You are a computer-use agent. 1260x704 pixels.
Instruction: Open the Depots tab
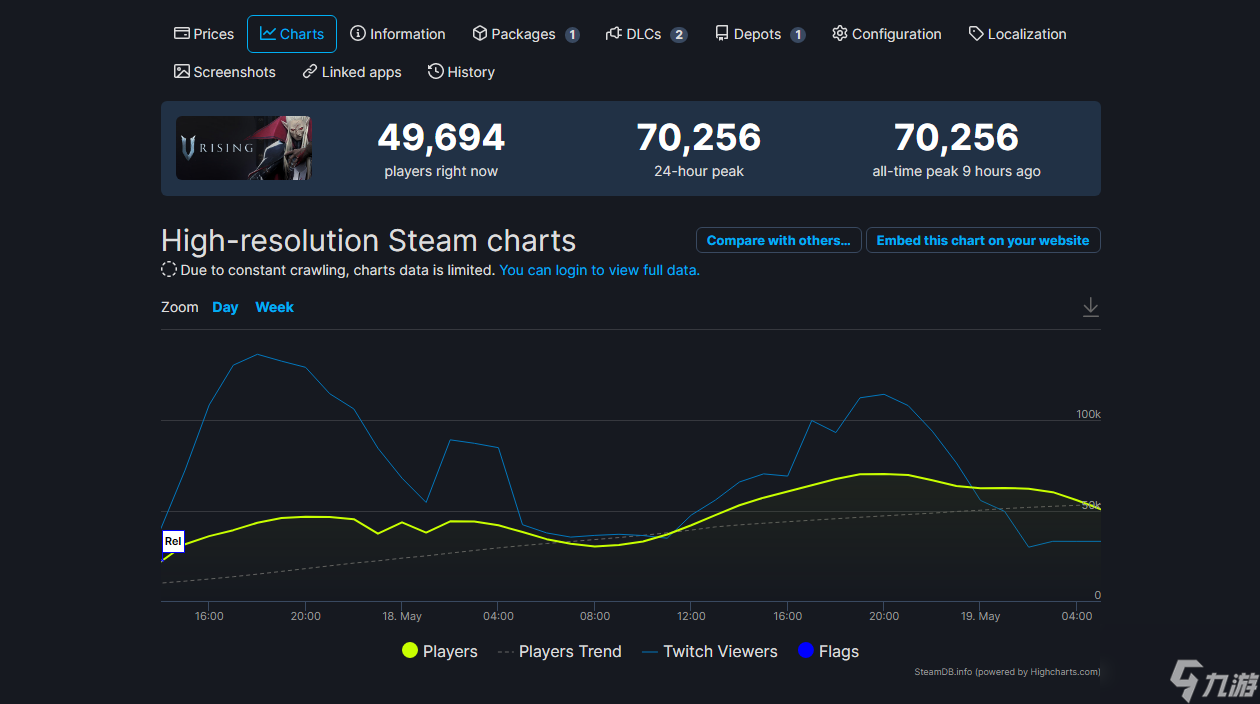760,34
